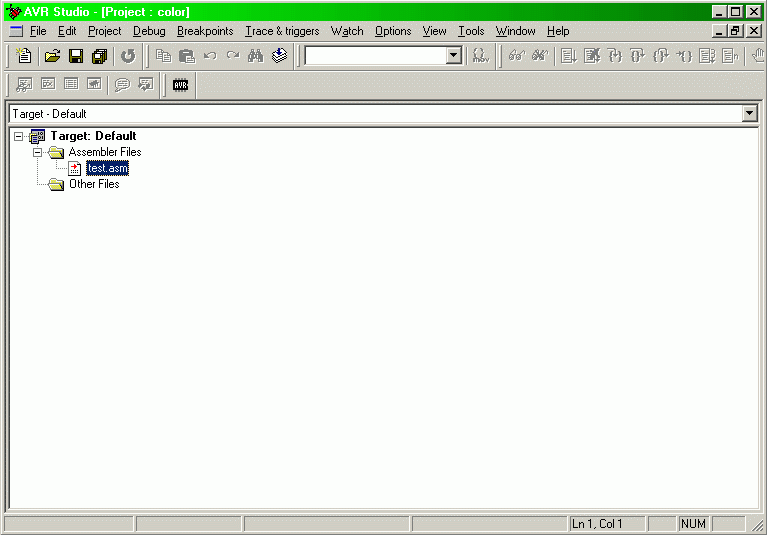The width and height of the screenshot is (767, 535).
Task: Click the circular reload arrow icon
Action: coord(128,56)
